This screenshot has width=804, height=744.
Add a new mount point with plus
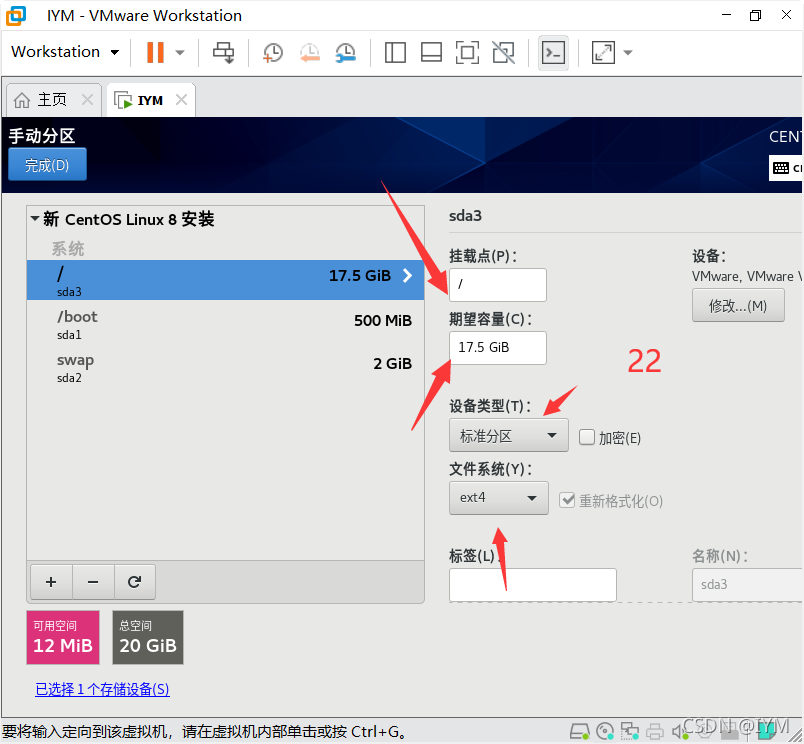tap(51, 582)
